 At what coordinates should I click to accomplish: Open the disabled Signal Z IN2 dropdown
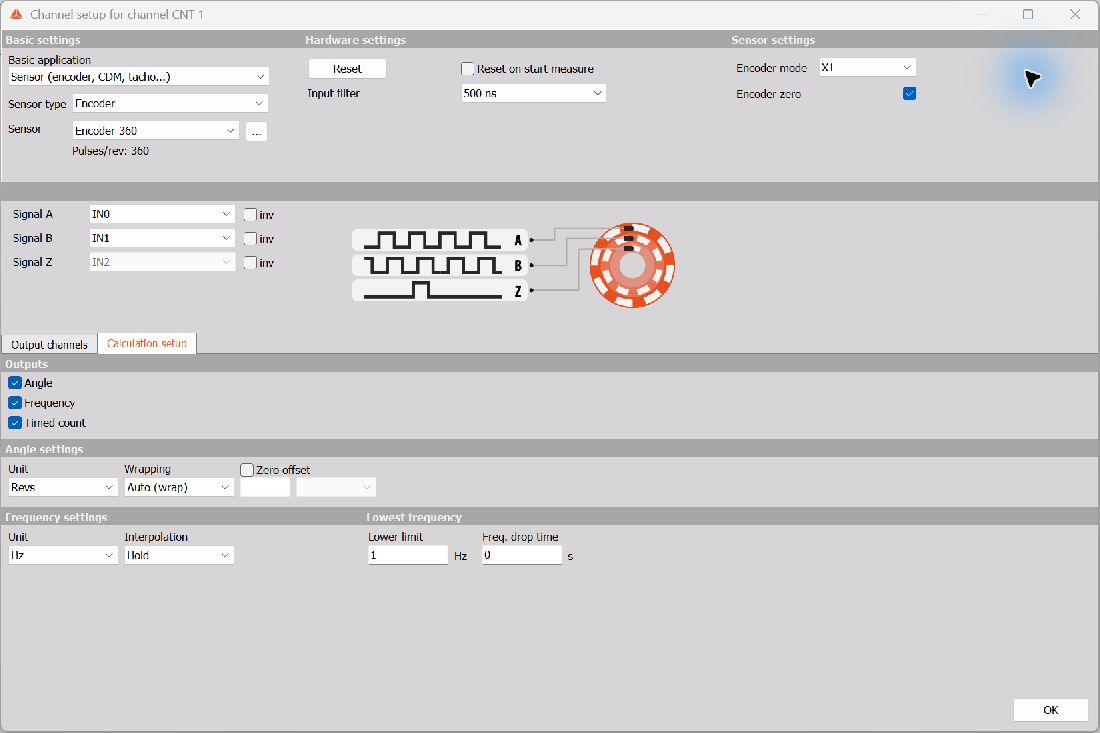point(162,262)
